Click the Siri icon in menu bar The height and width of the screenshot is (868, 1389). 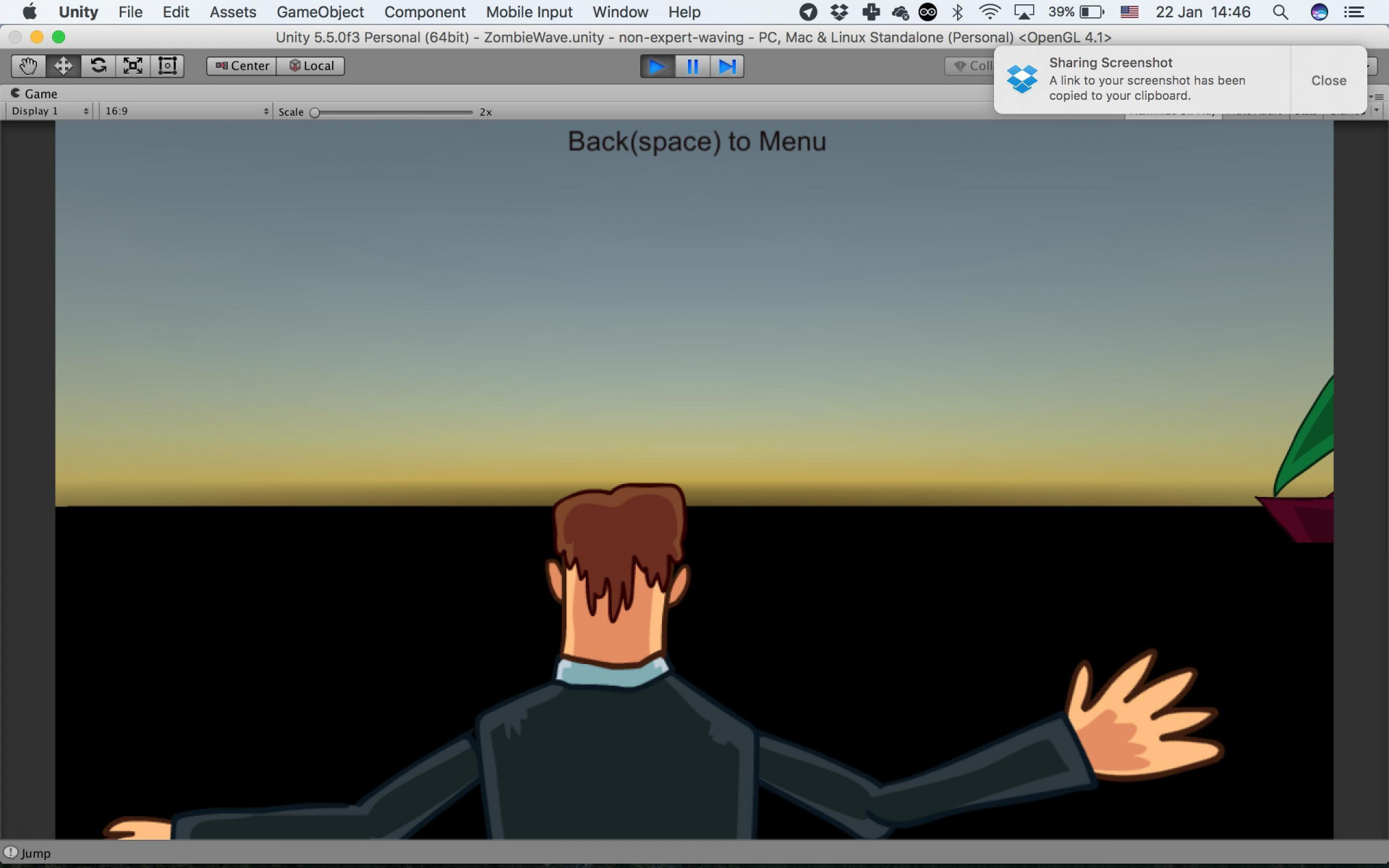coord(1320,12)
